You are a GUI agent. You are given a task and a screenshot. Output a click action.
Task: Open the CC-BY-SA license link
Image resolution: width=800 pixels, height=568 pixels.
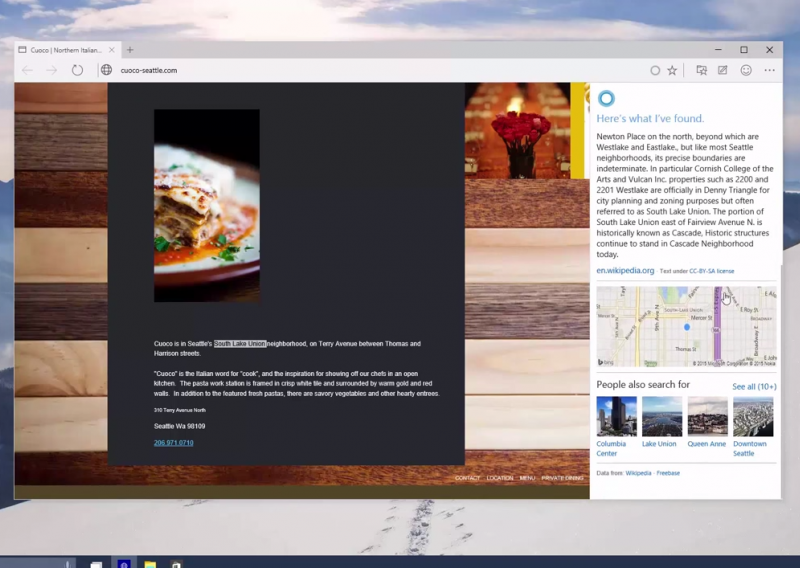tap(712, 271)
